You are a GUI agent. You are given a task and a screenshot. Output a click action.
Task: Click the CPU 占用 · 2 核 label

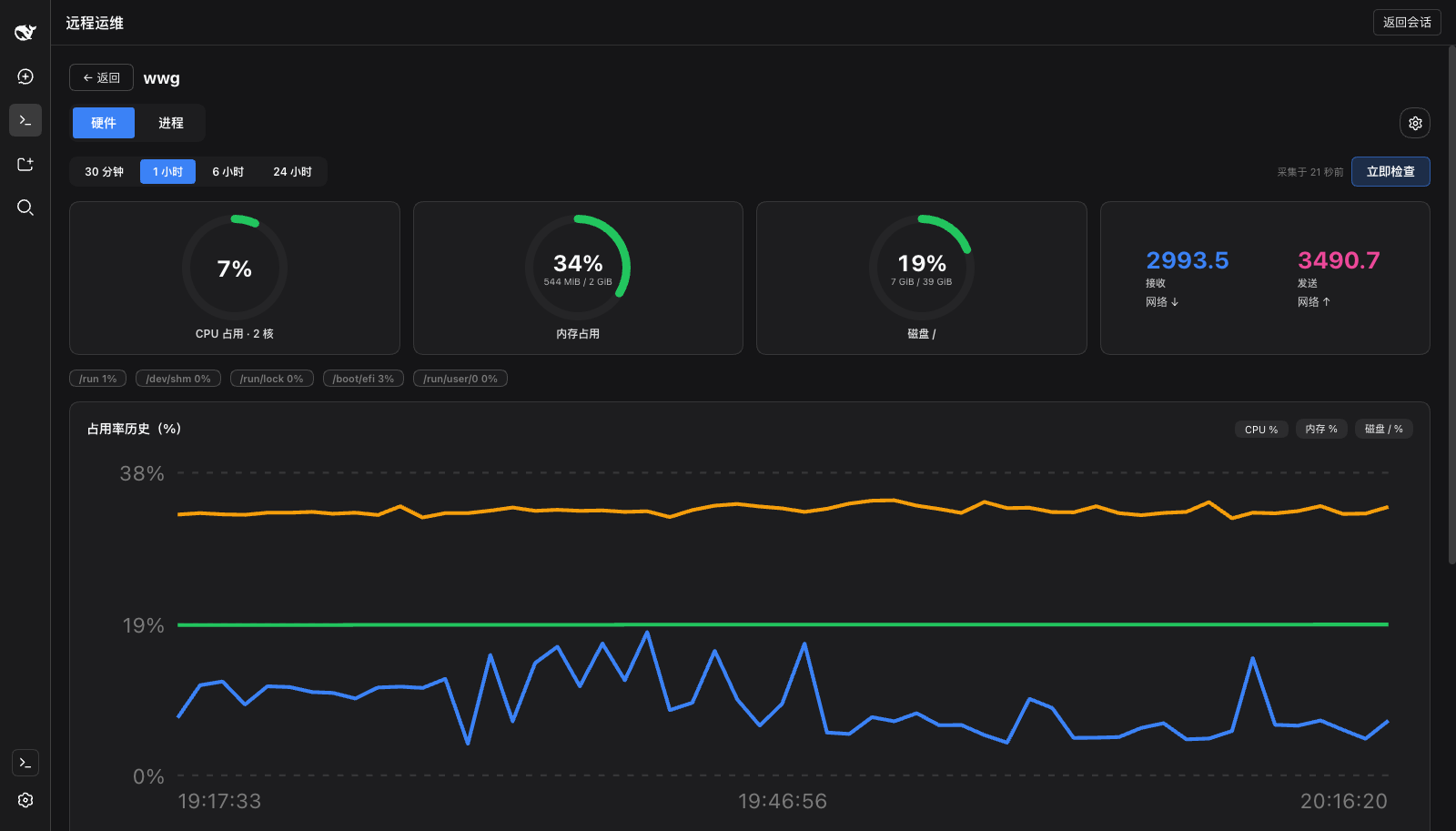coord(235,334)
